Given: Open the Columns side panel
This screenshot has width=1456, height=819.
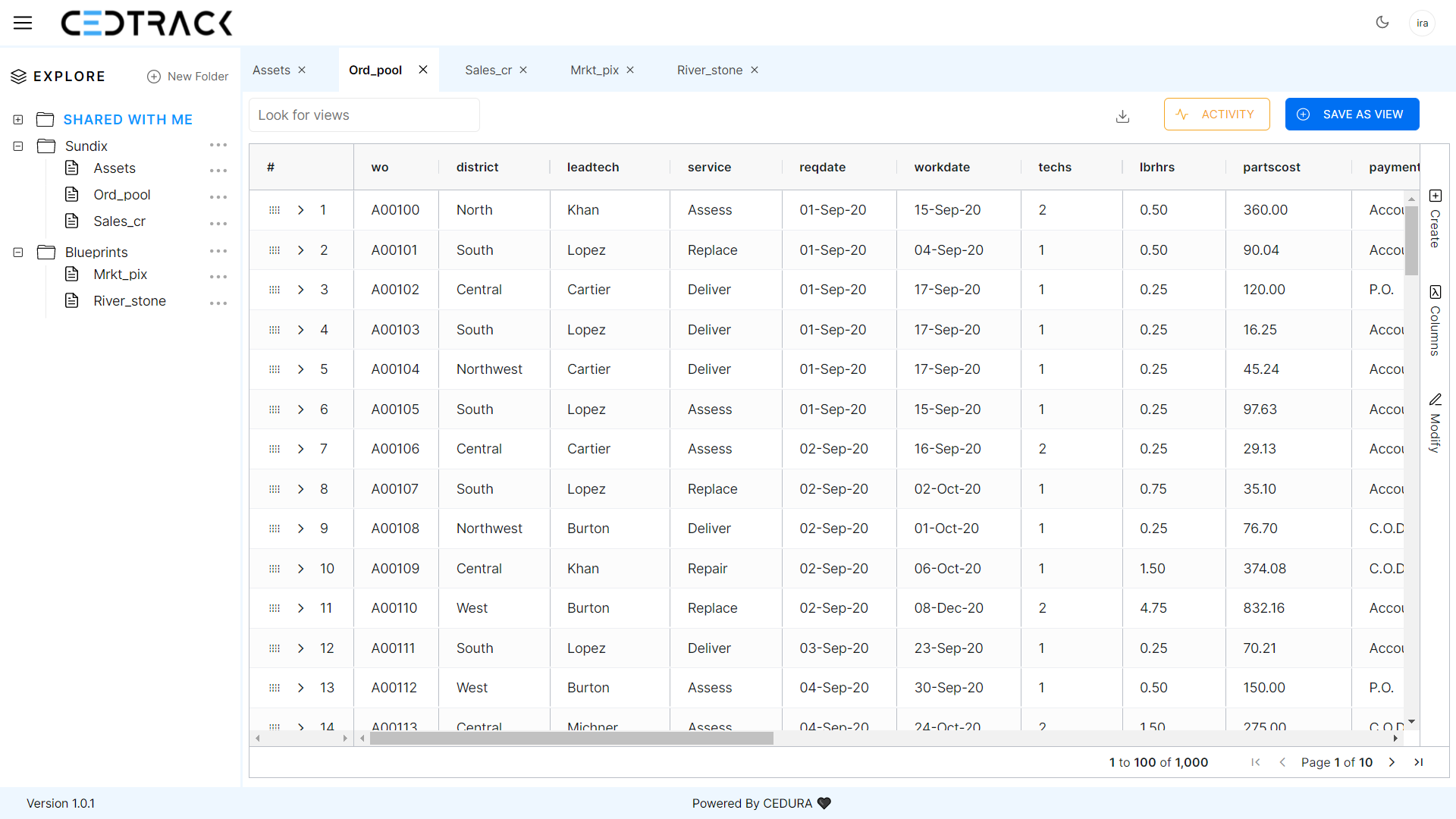Looking at the screenshot, I should coord(1435,321).
